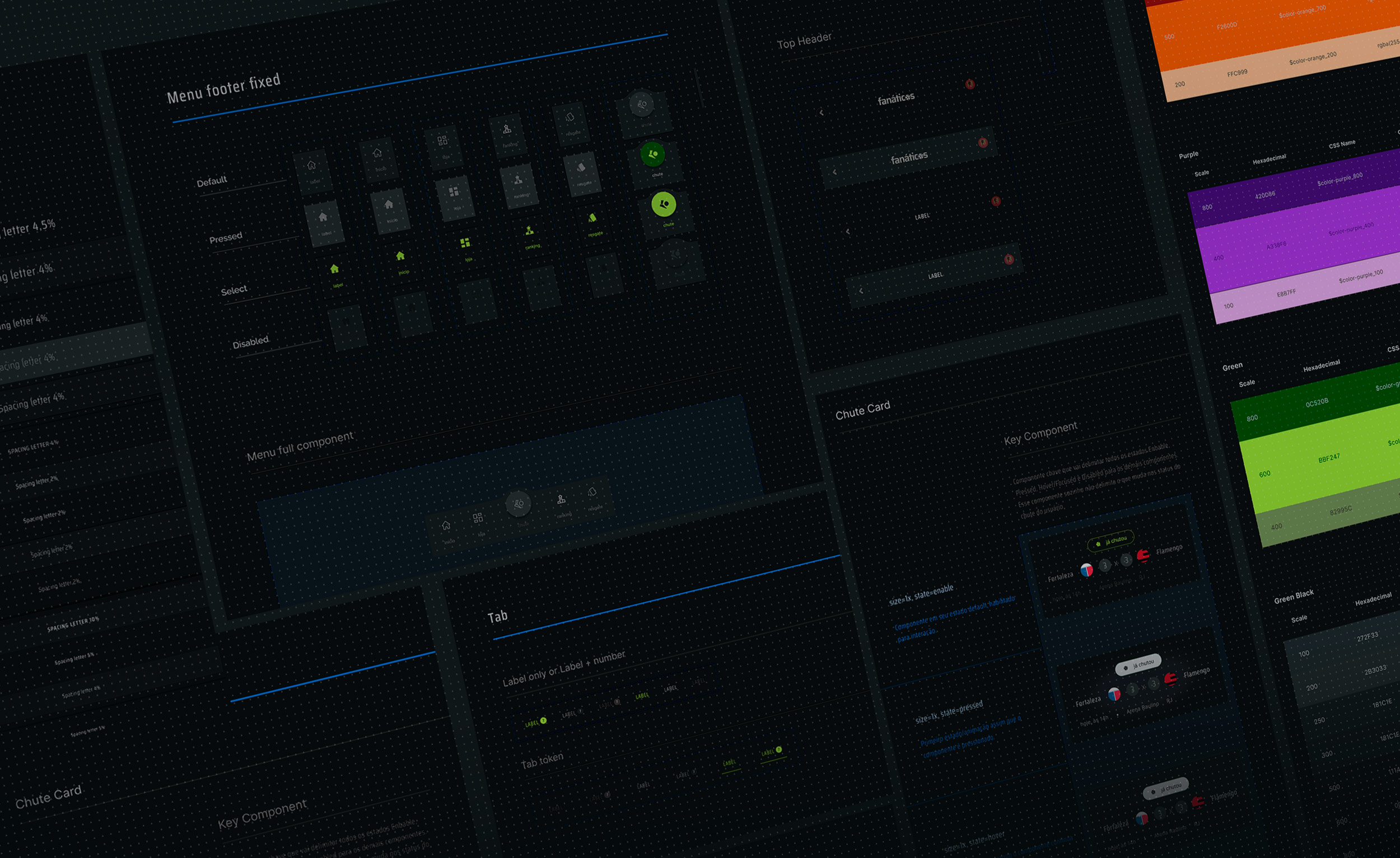The image size is (1400, 858).
Task: Select green LABEL tab with number badge
Action: (535, 723)
